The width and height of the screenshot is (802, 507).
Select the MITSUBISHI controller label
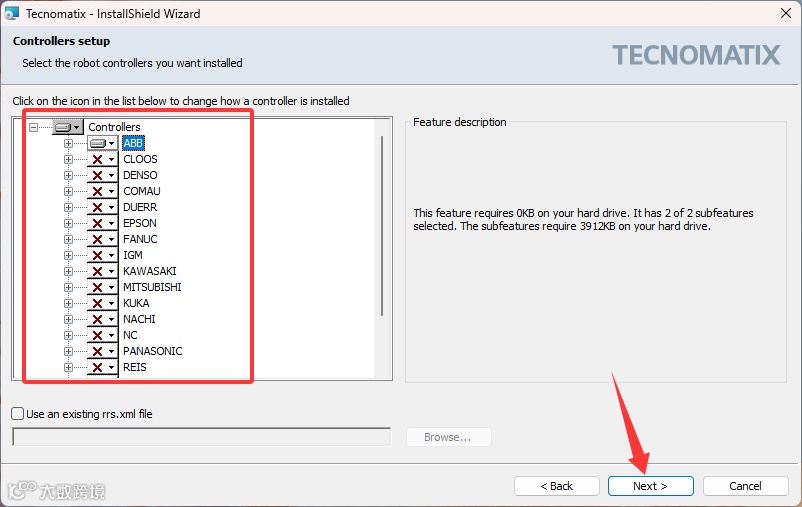(x=152, y=287)
